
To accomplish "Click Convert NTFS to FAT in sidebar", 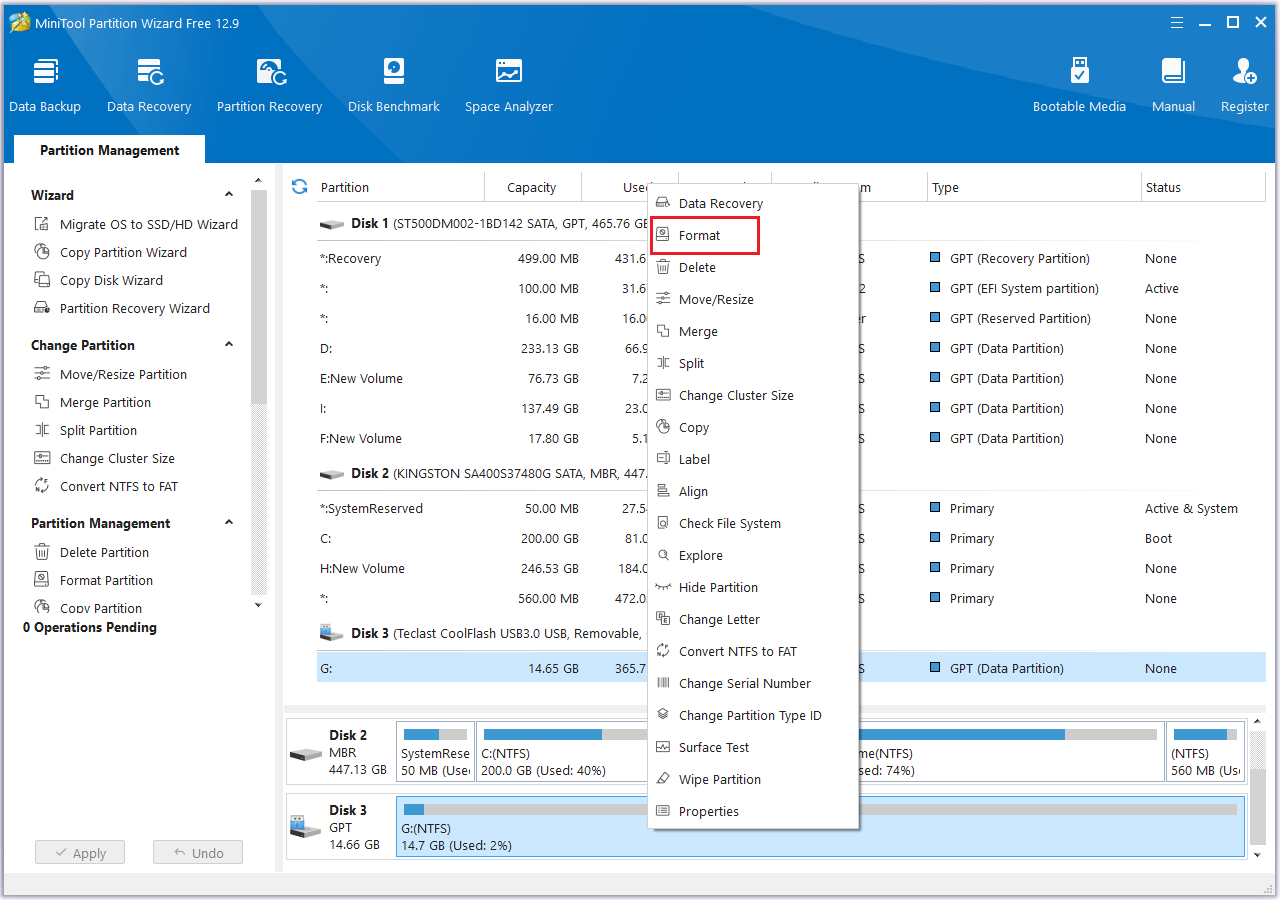I will (118, 487).
